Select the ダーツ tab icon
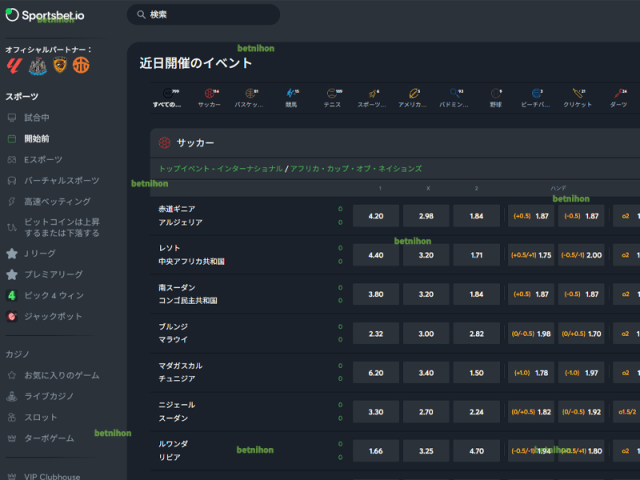640x480 pixels. (x=619, y=93)
